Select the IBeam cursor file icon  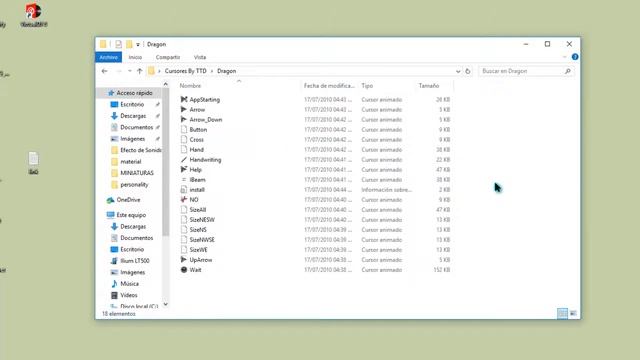184,180
